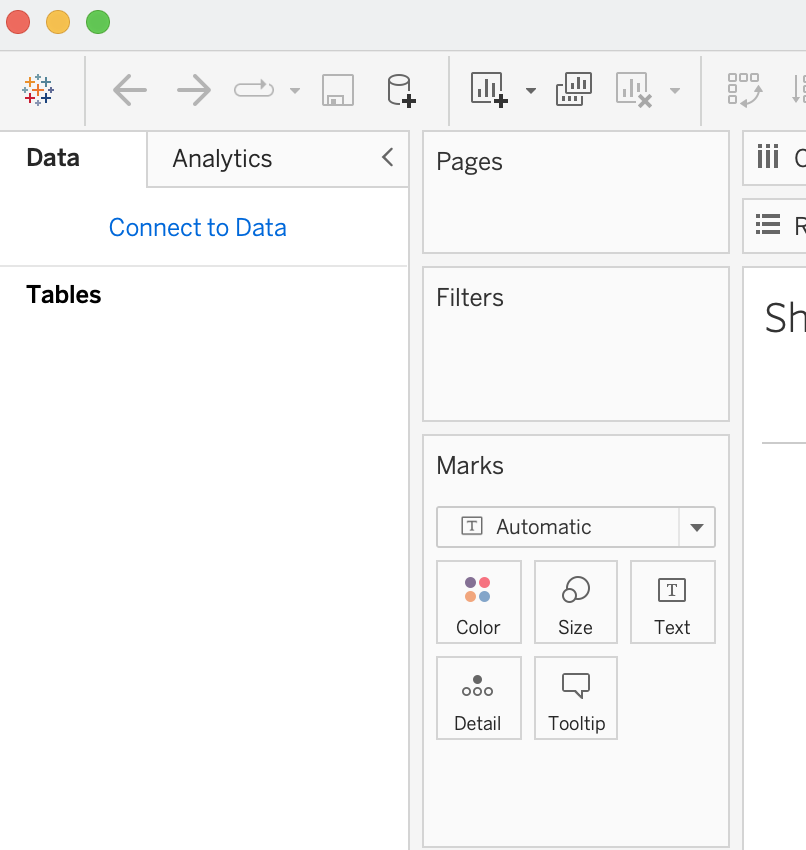Click the Save floppy disk icon
Image resolution: width=806 pixels, height=850 pixels.
[x=338, y=90]
